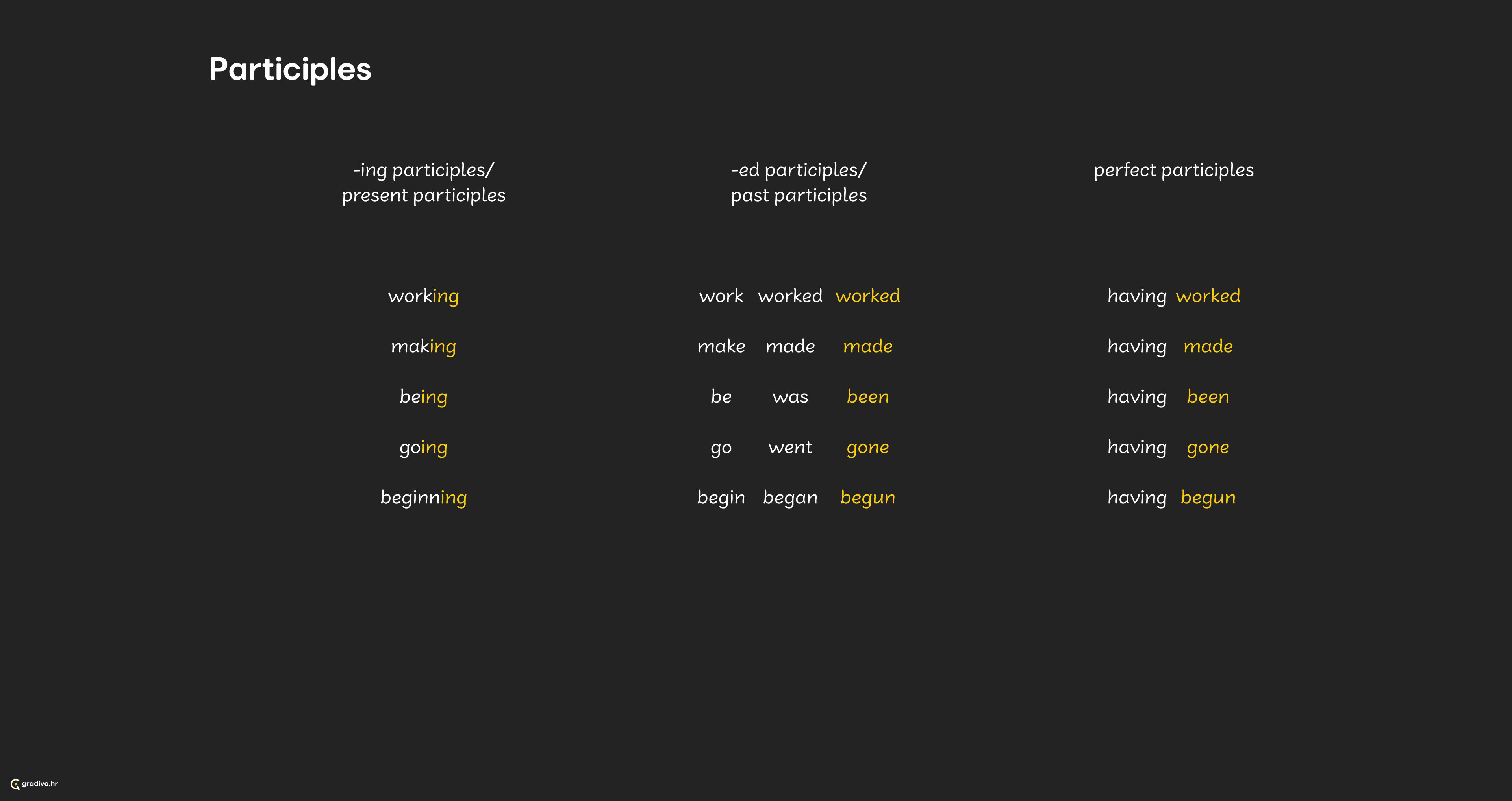This screenshot has width=1512, height=801.
Task: Open the gradivo.hr link text
Action: tap(40, 783)
